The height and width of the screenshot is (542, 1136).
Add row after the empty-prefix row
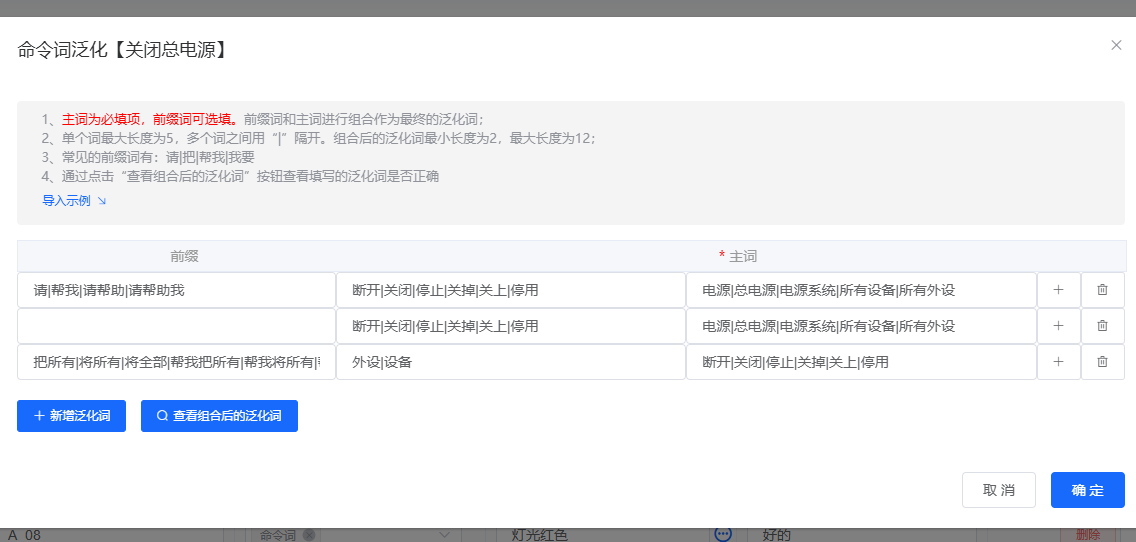[x=1058, y=326]
